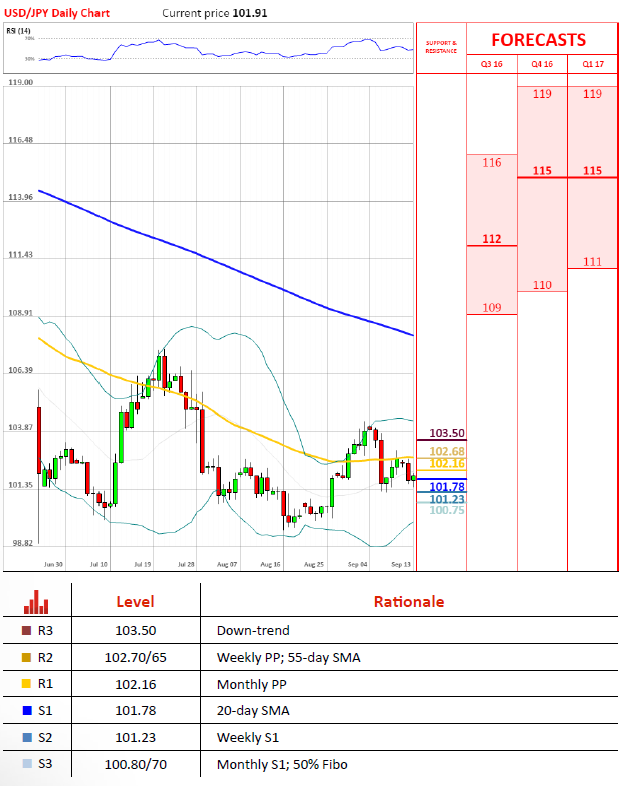
Task: Click the R1 yellow color swatch
Action: (27, 684)
